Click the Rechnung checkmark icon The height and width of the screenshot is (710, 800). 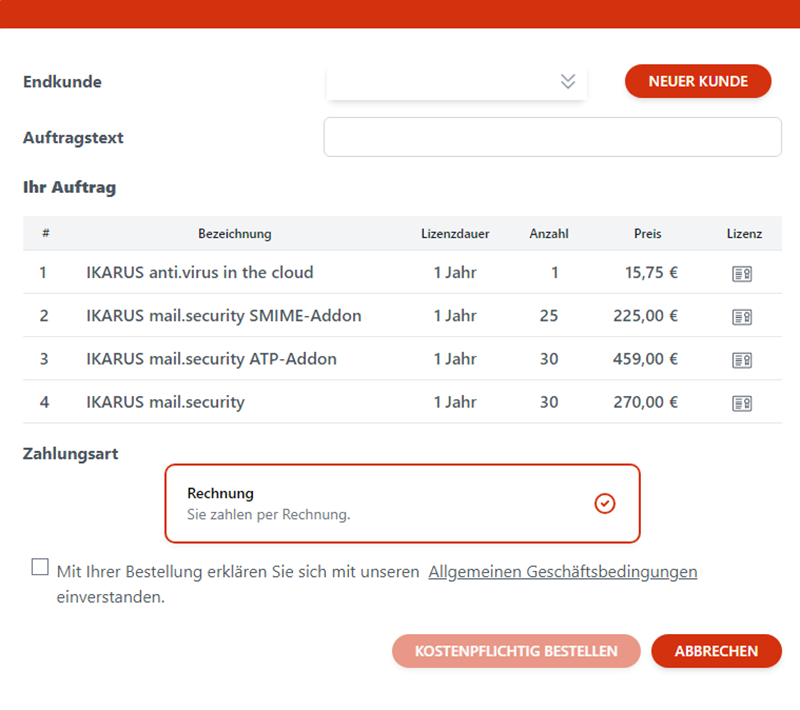605,503
